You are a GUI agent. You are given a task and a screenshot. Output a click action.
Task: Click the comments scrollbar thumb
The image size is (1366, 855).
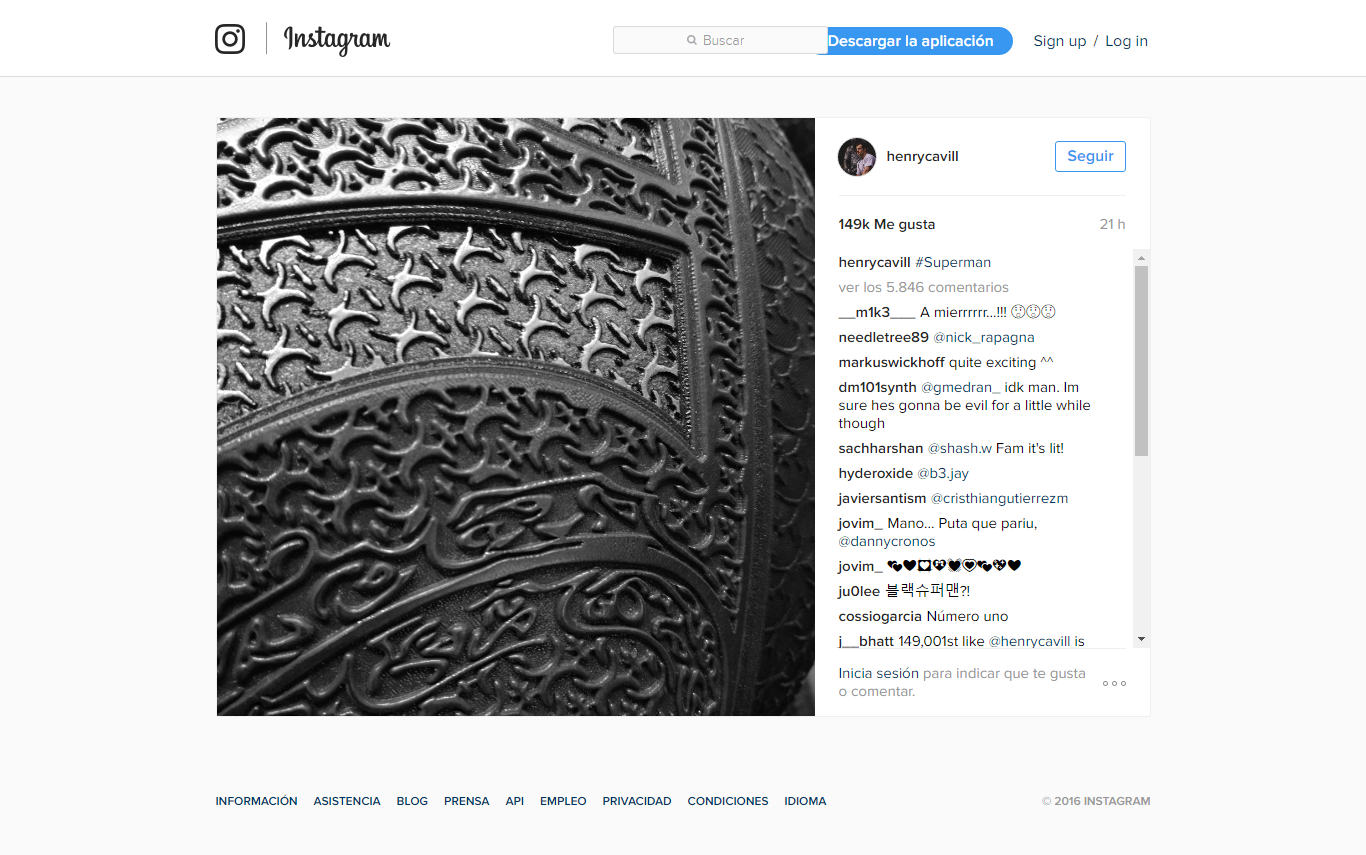point(1141,361)
